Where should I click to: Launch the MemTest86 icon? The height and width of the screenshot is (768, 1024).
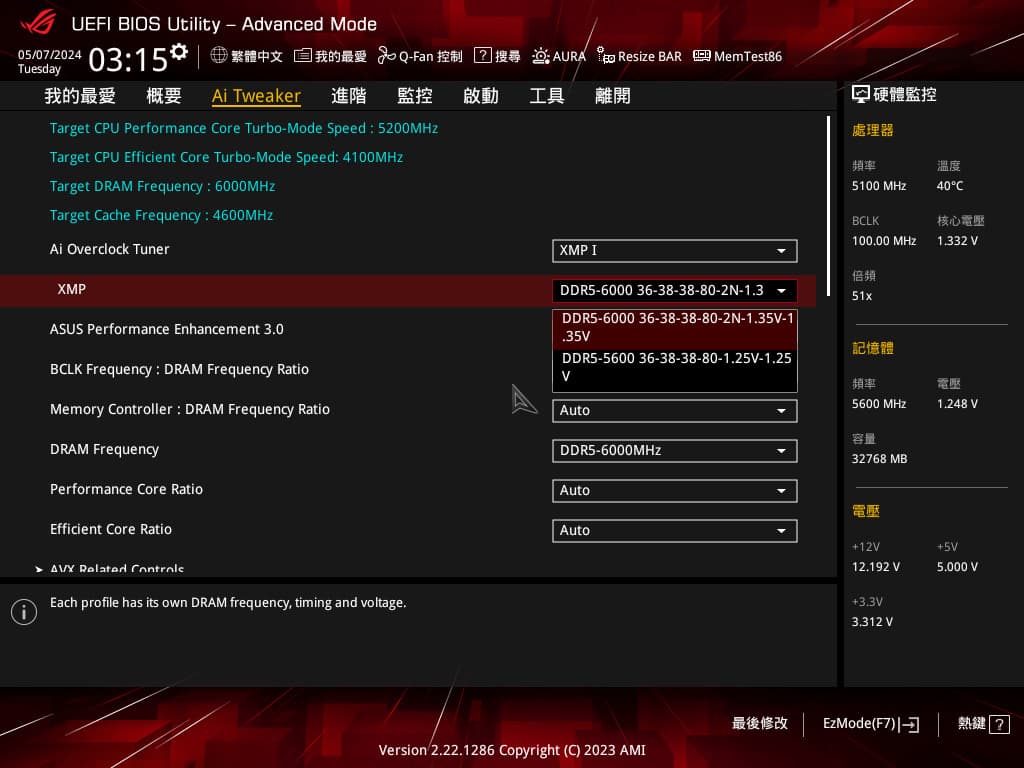pyautogui.click(x=701, y=56)
